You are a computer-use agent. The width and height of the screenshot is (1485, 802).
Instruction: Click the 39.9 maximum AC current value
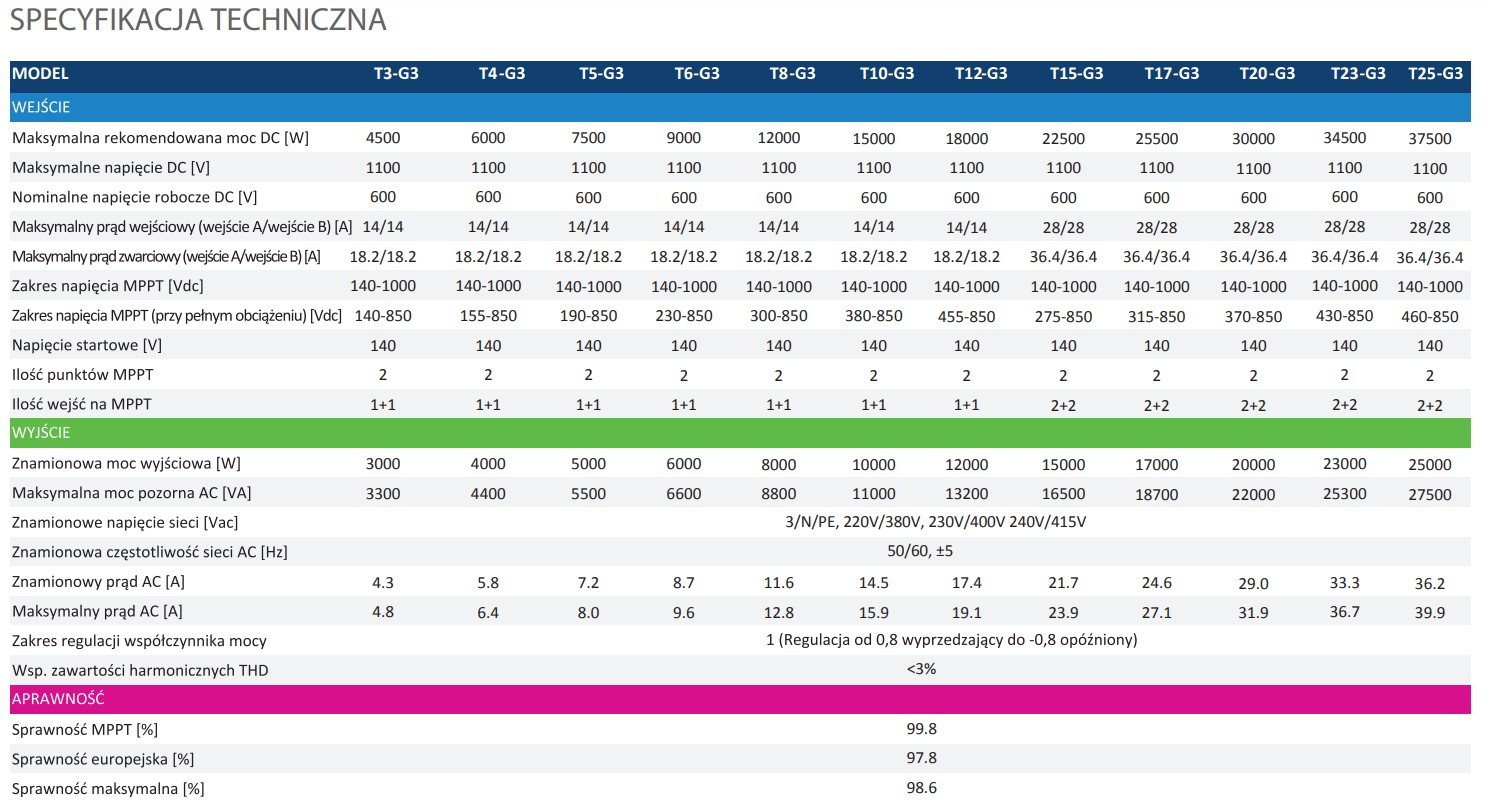click(x=1430, y=613)
